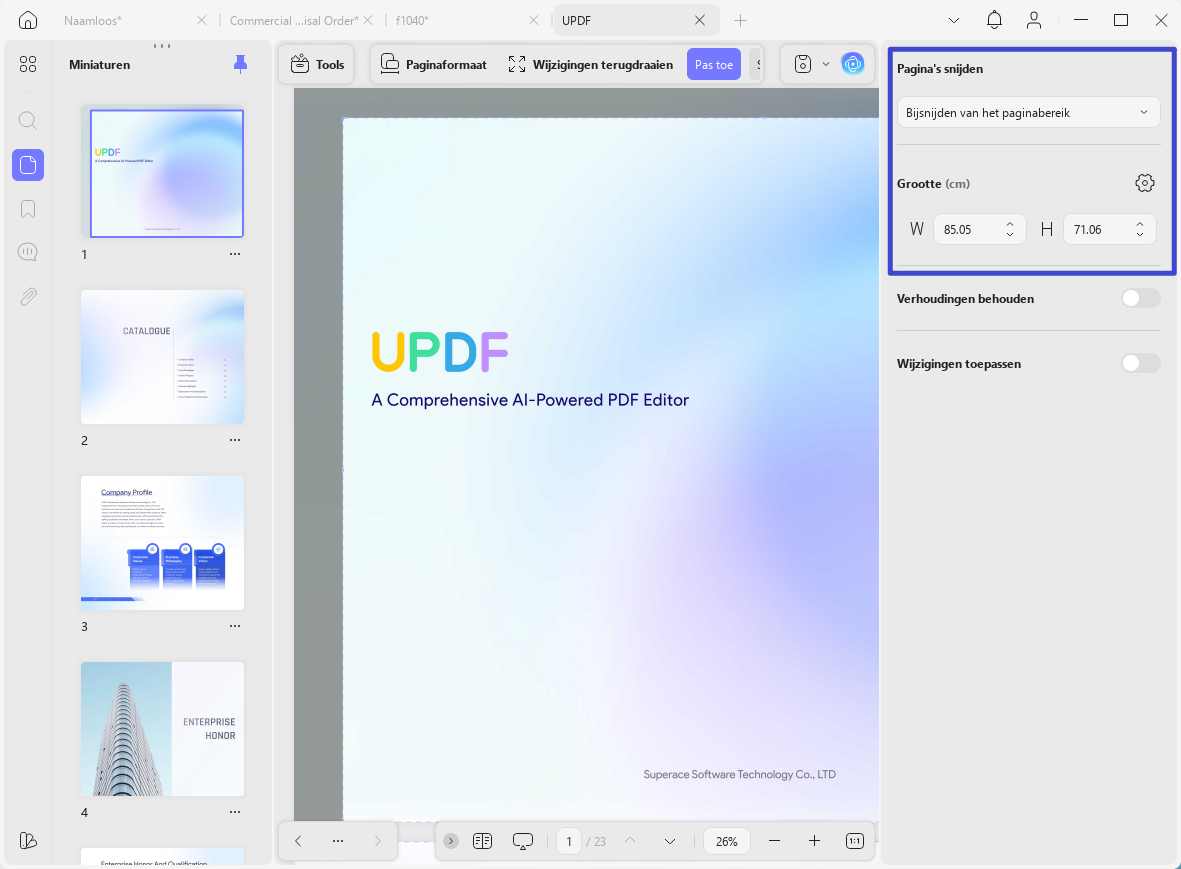Set zoom to actual size 1:1
The image size is (1181, 869).
click(x=855, y=841)
